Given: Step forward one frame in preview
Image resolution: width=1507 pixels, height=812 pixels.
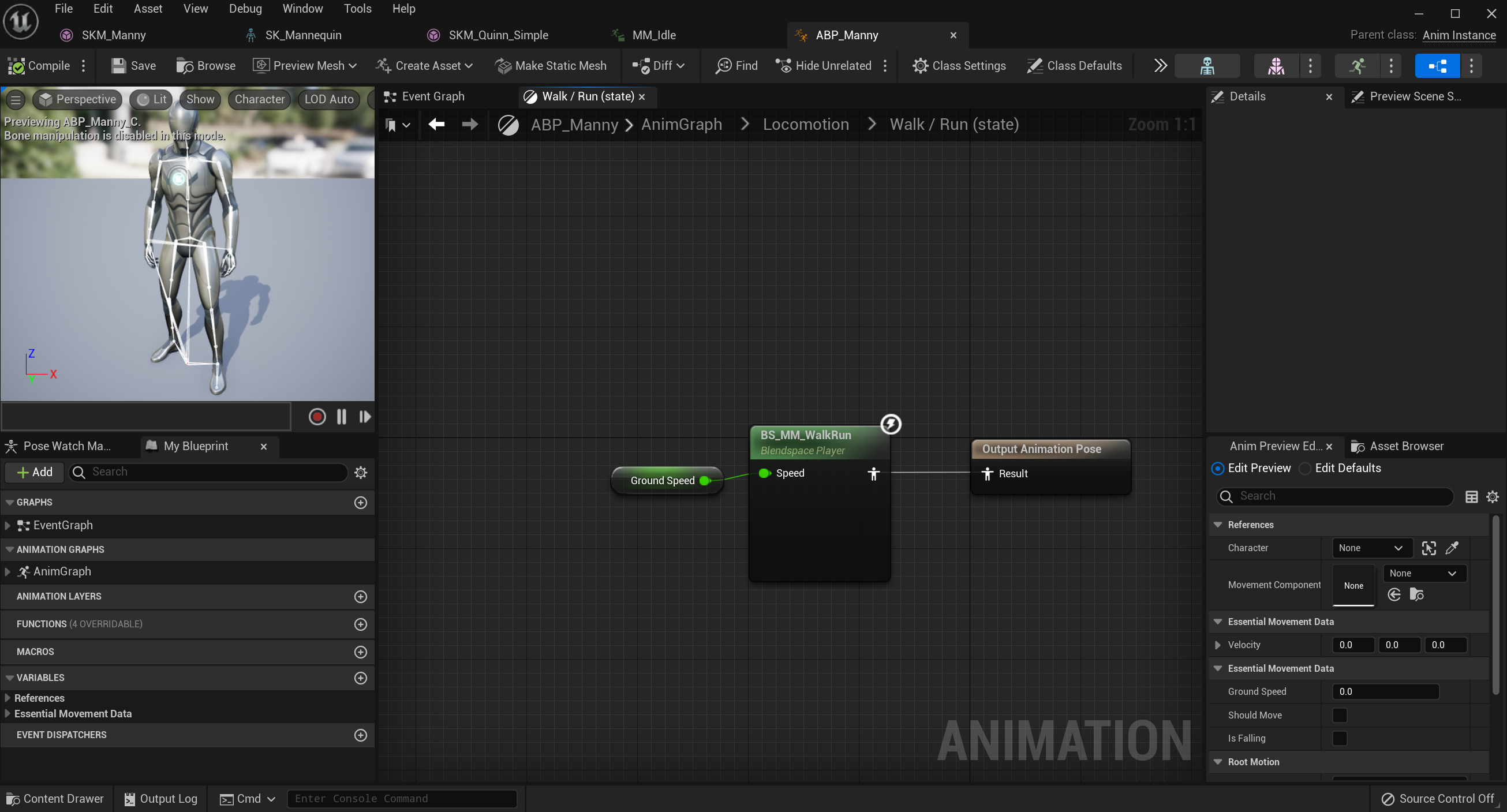Looking at the screenshot, I should pos(365,417).
